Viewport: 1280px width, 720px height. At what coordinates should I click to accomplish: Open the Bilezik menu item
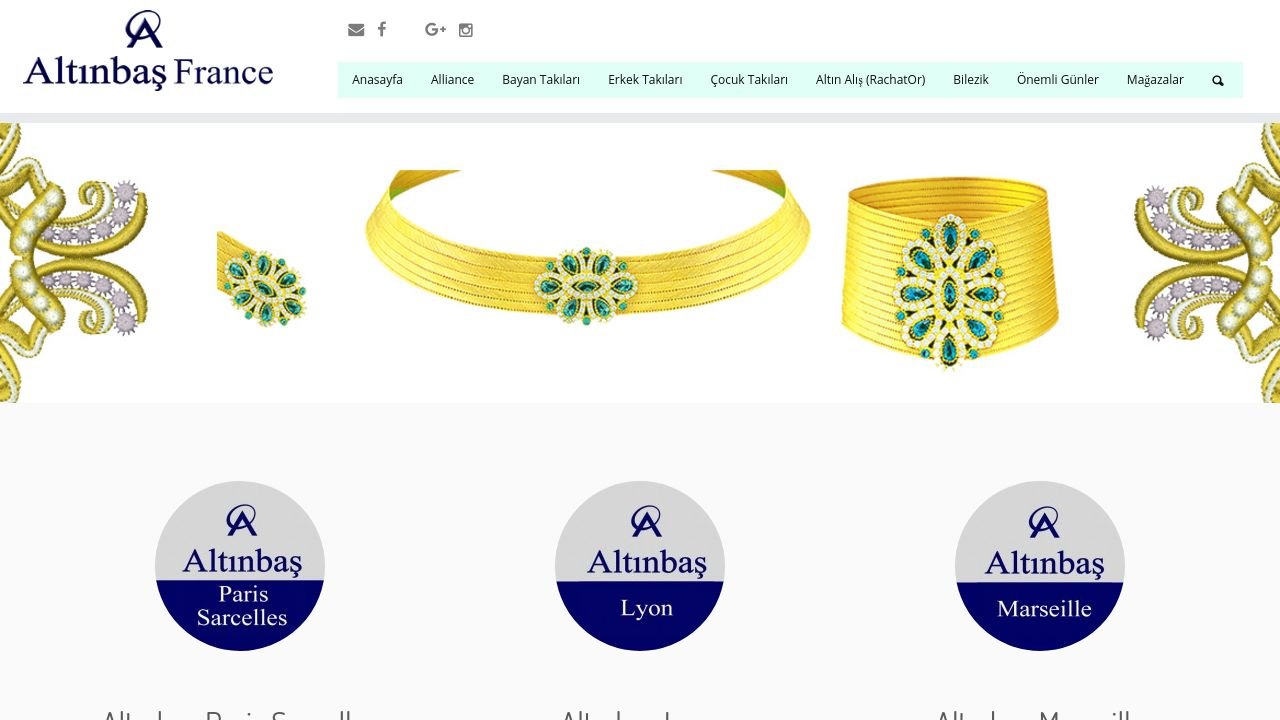(x=971, y=80)
